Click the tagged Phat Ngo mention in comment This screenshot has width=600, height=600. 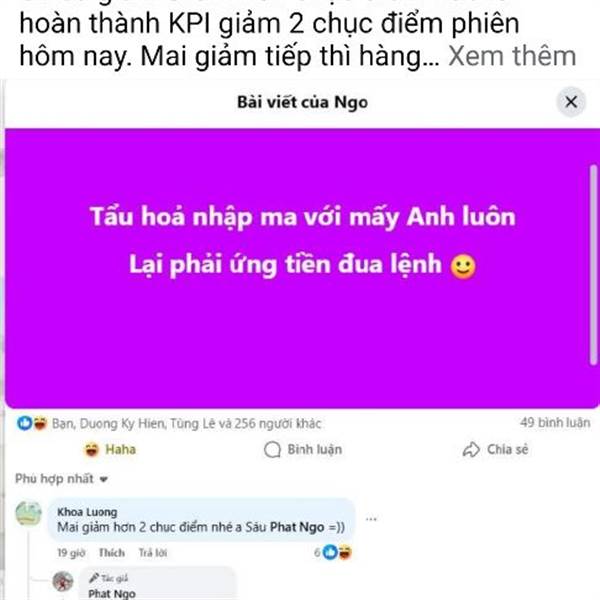point(297,527)
